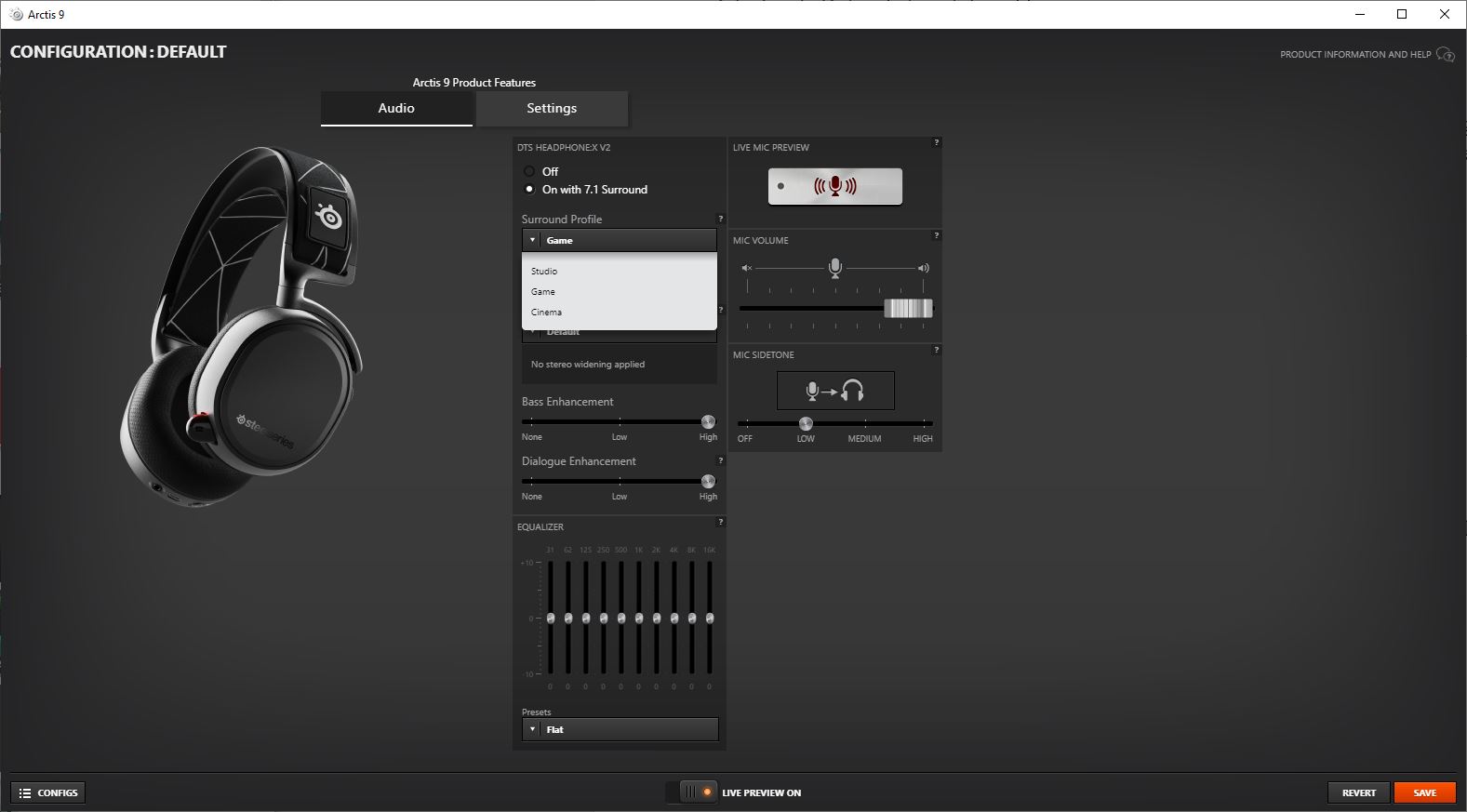This screenshot has height=812, width=1467.
Task: Click the 1K equalizer band knob
Action: point(639,618)
